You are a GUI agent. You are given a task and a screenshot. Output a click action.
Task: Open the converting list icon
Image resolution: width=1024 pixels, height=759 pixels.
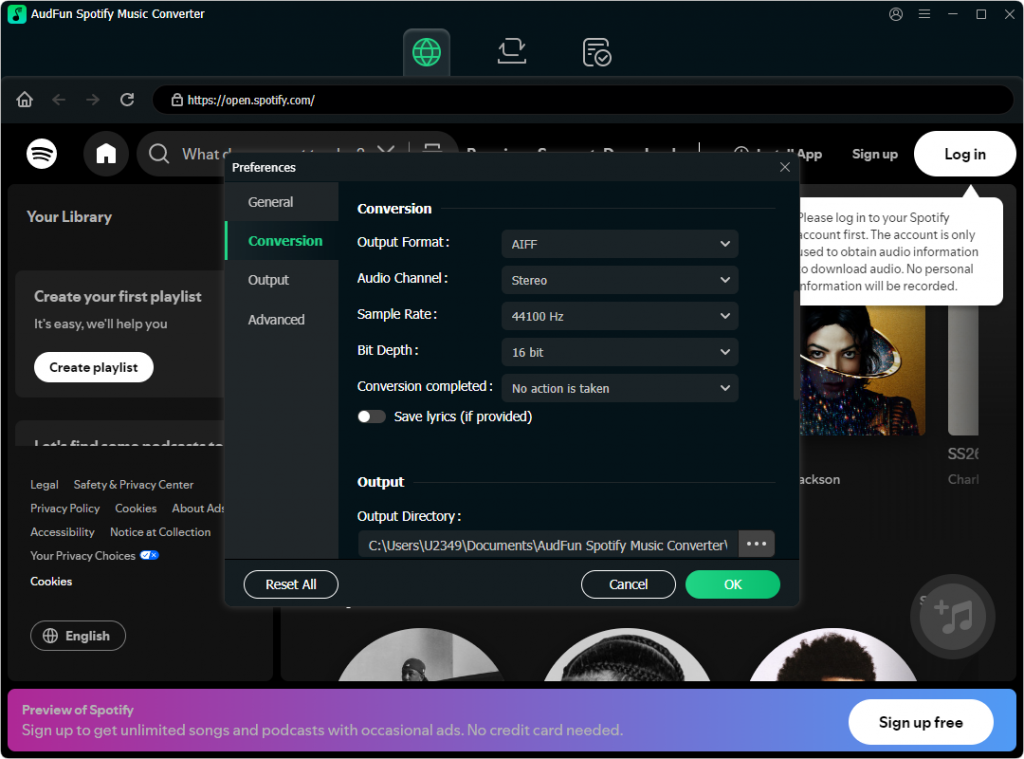[x=511, y=52]
